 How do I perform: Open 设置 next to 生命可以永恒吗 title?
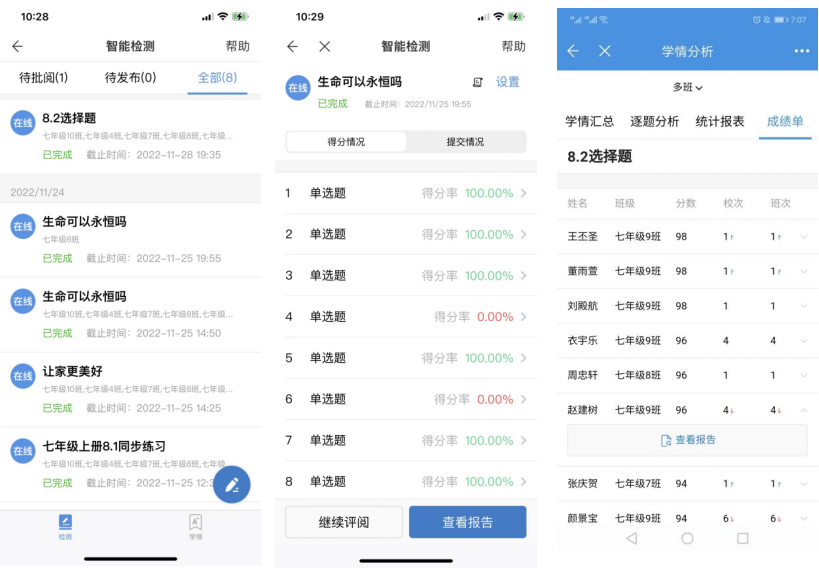pos(508,82)
